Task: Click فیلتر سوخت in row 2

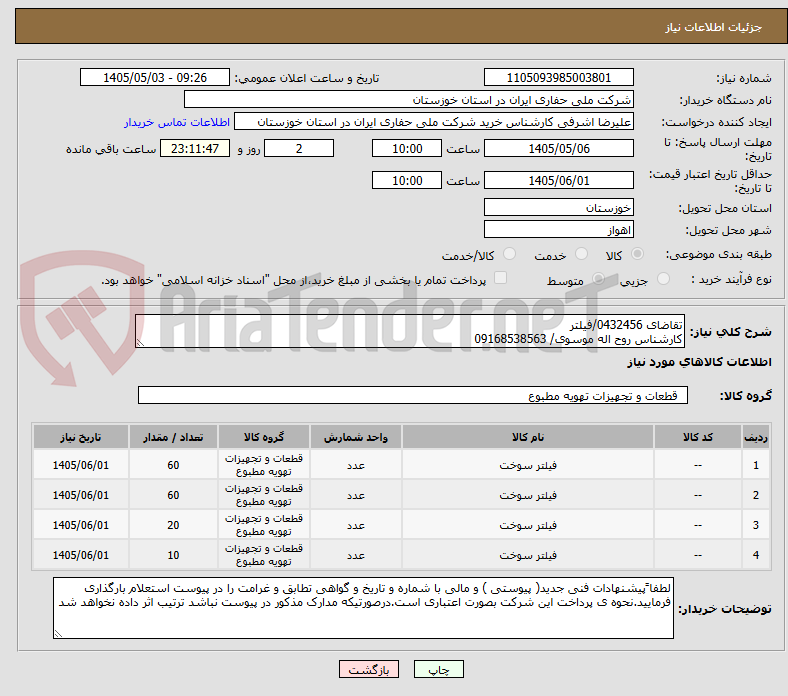Action: click(x=527, y=495)
